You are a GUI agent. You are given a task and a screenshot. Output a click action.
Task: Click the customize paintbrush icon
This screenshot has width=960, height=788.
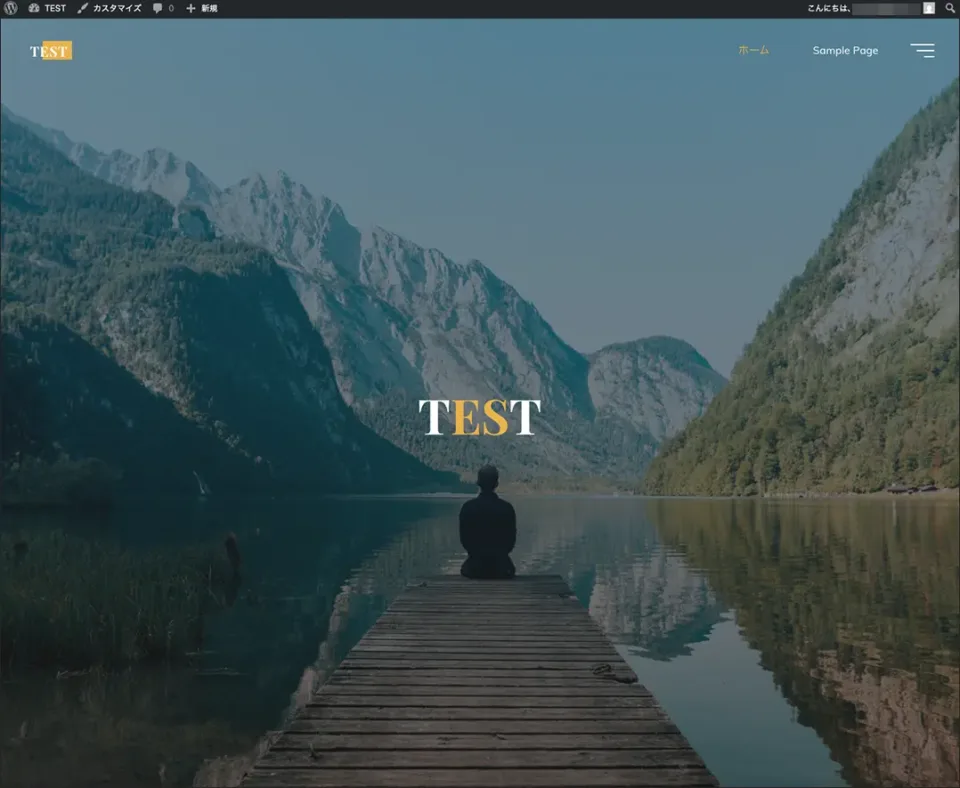[x=83, y=8]
